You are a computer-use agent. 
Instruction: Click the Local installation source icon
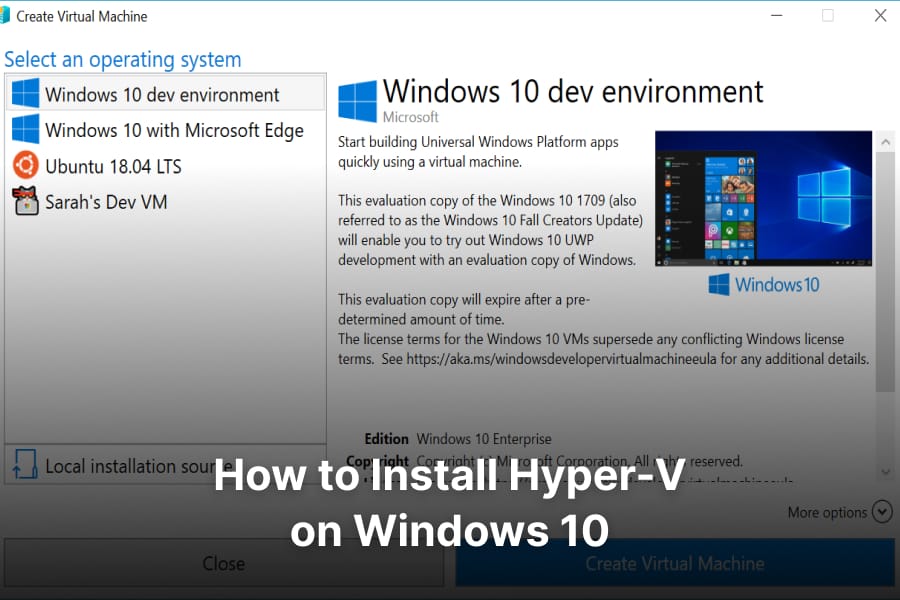tap(25, 464)
